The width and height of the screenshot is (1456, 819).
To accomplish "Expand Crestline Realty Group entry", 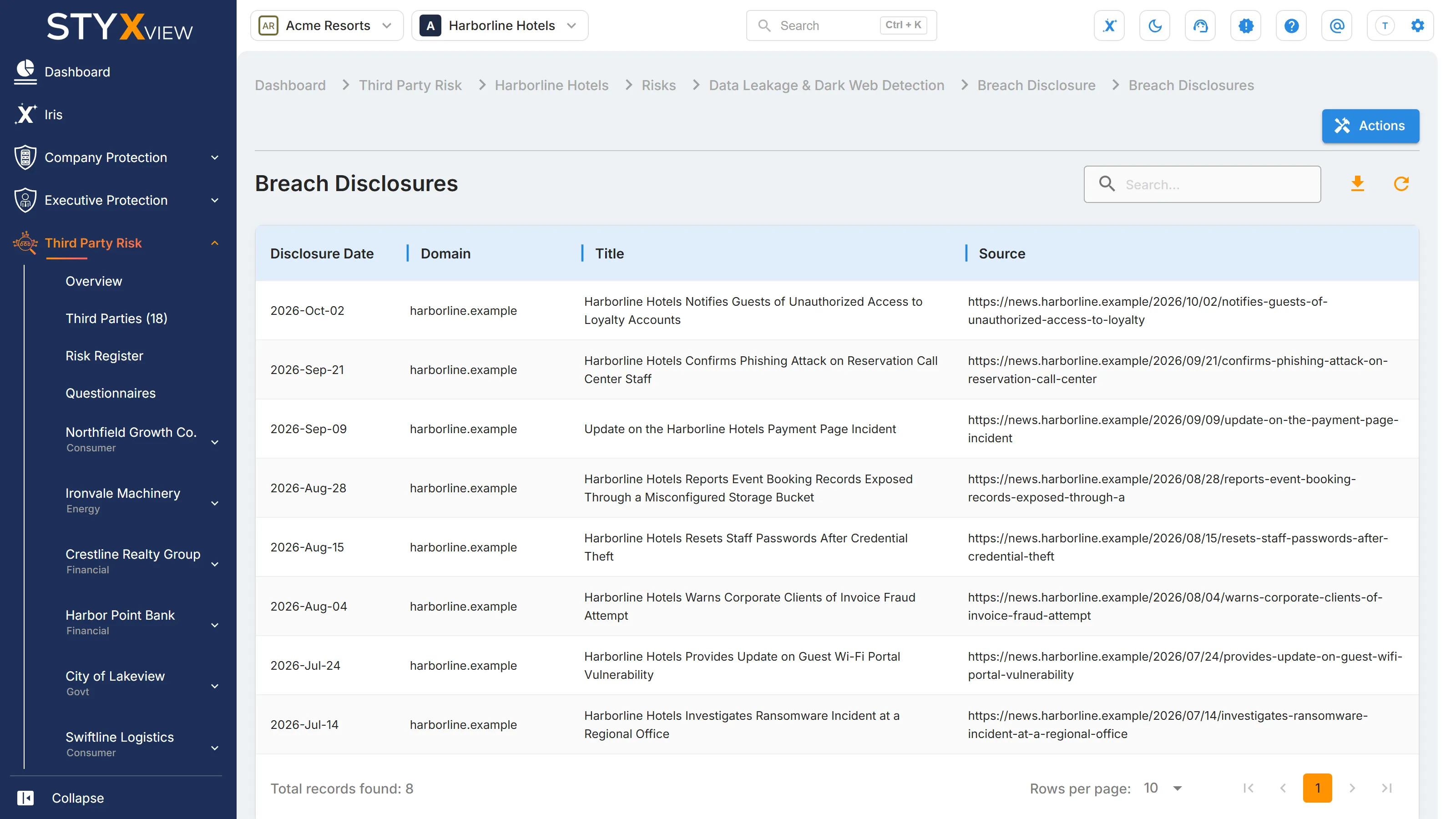I will (x=215, y=565).
